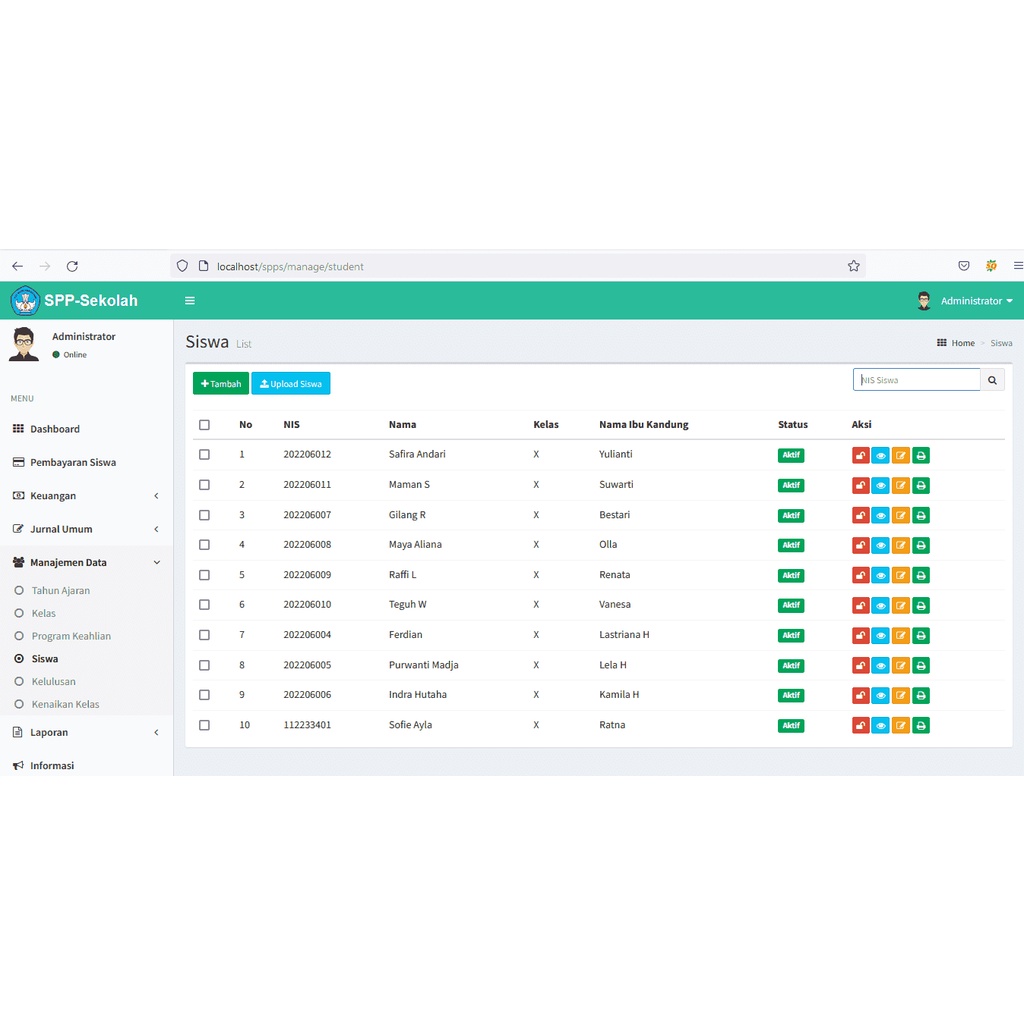Screen dimensions: 1024x1024
Task: Click the red unlock icon for Safira Andari
Action: 860,456
